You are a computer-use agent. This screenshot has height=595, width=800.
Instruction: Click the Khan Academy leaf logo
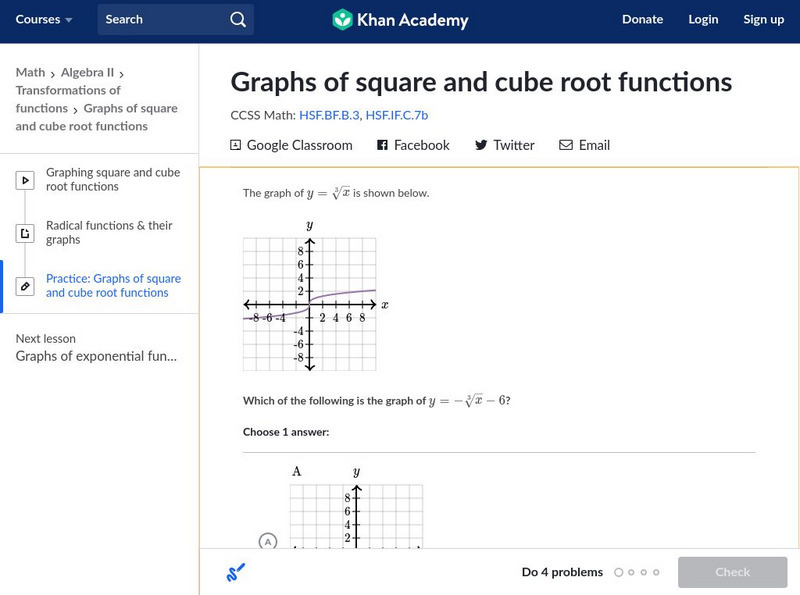[x=344, y=19]
